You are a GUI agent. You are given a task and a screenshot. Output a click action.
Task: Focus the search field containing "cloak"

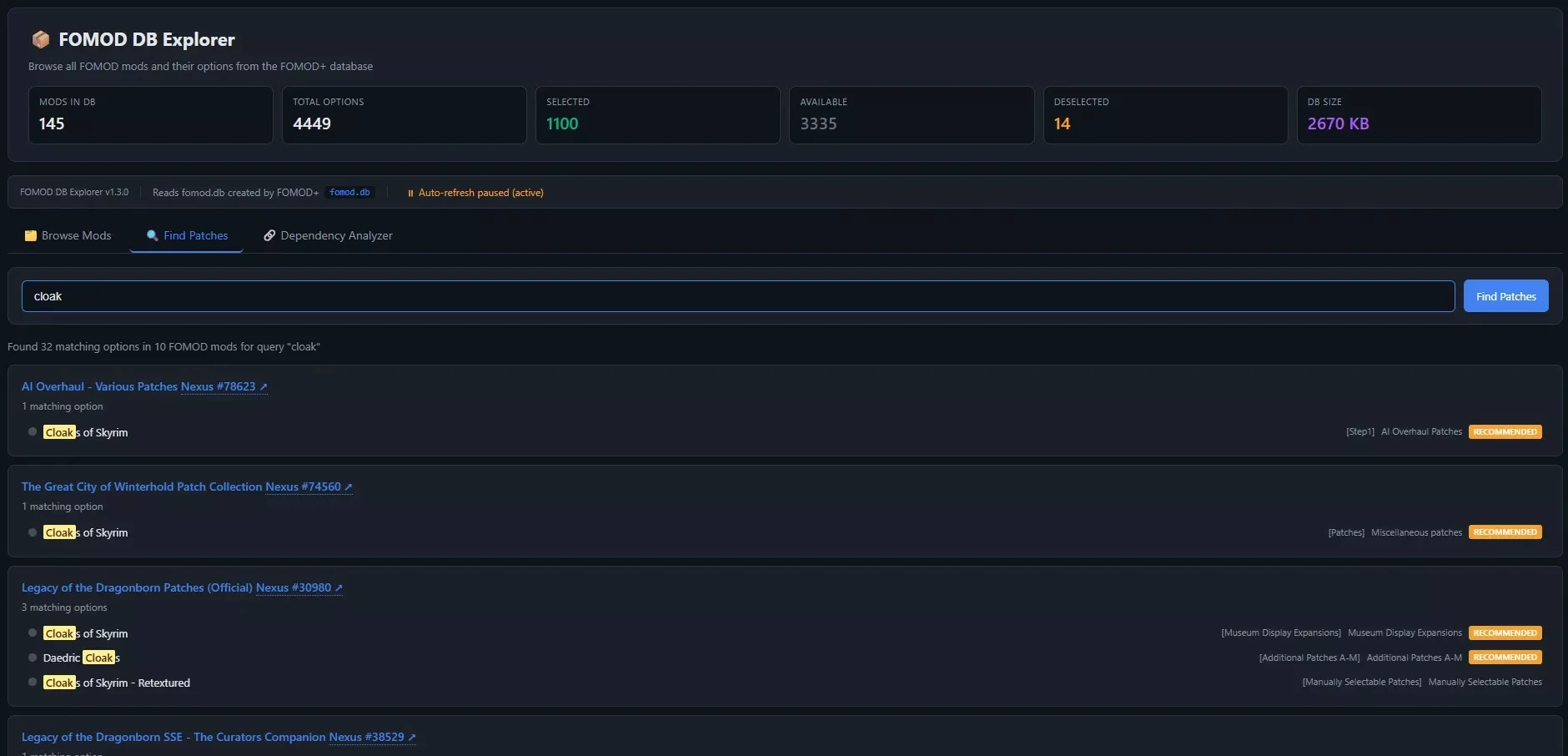pyautogui.click(x=738, y=296)
